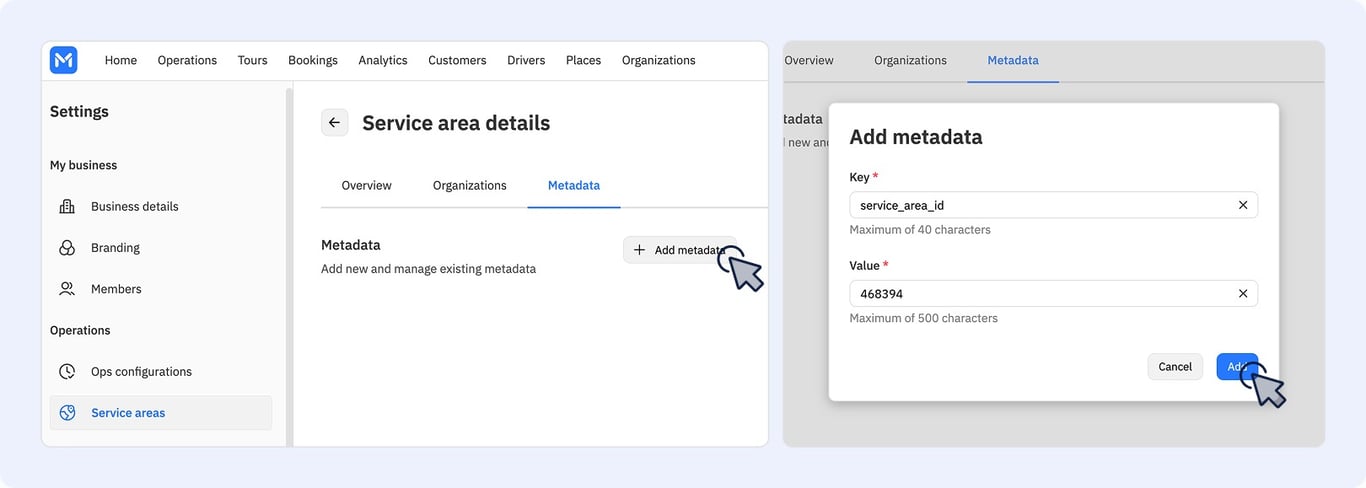Click the Service areas globe icon
This screenshot has height=488, width=1366.
tap(67, 413)
